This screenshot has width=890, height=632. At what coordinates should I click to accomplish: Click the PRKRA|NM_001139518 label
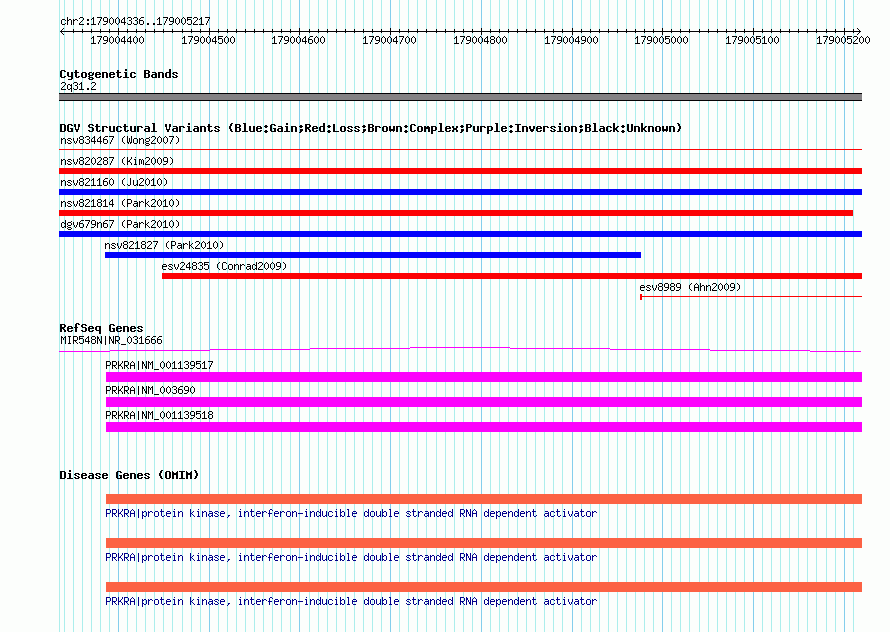[159, 415]
